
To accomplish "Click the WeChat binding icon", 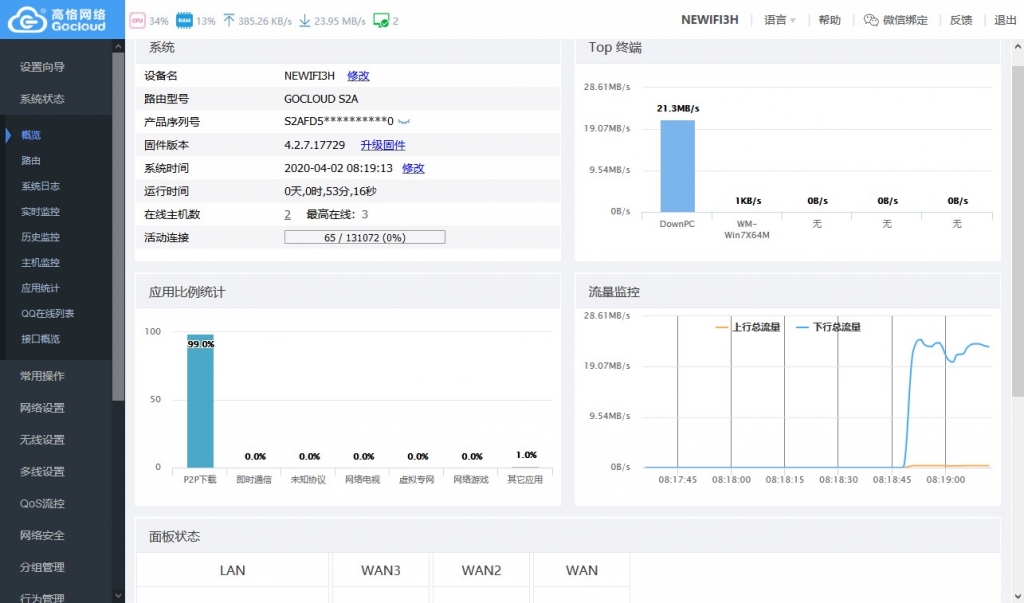I will 870,20.
